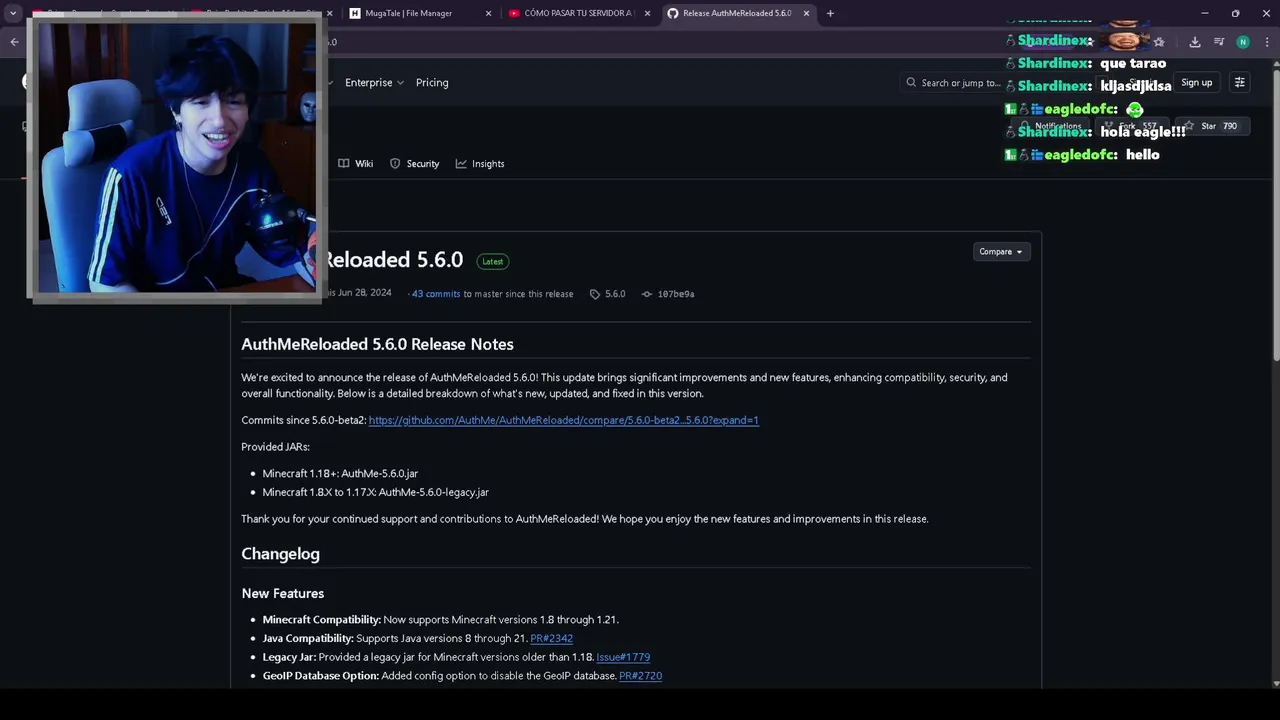Click the commit icon beside 107be9a
The width and height of the screenshot is (1280, 720).
click(x=647, y=294)
